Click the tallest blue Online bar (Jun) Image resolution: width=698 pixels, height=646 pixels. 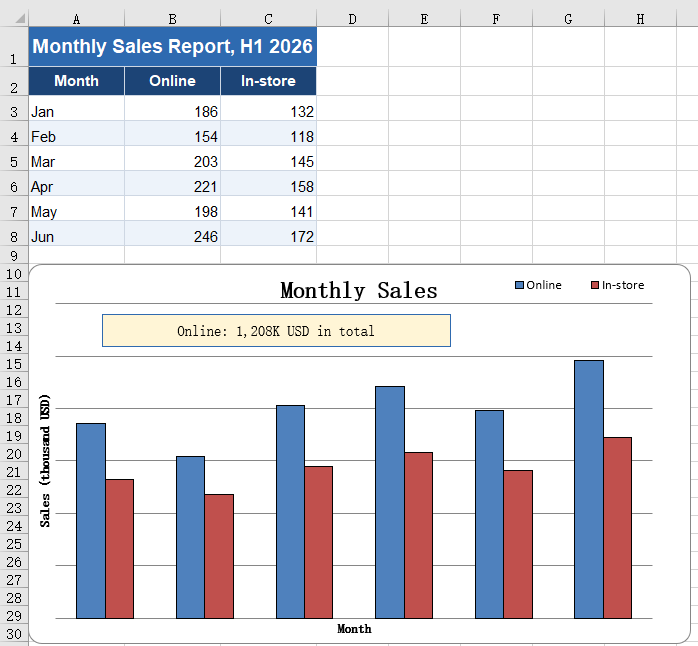tap(589, 489)
